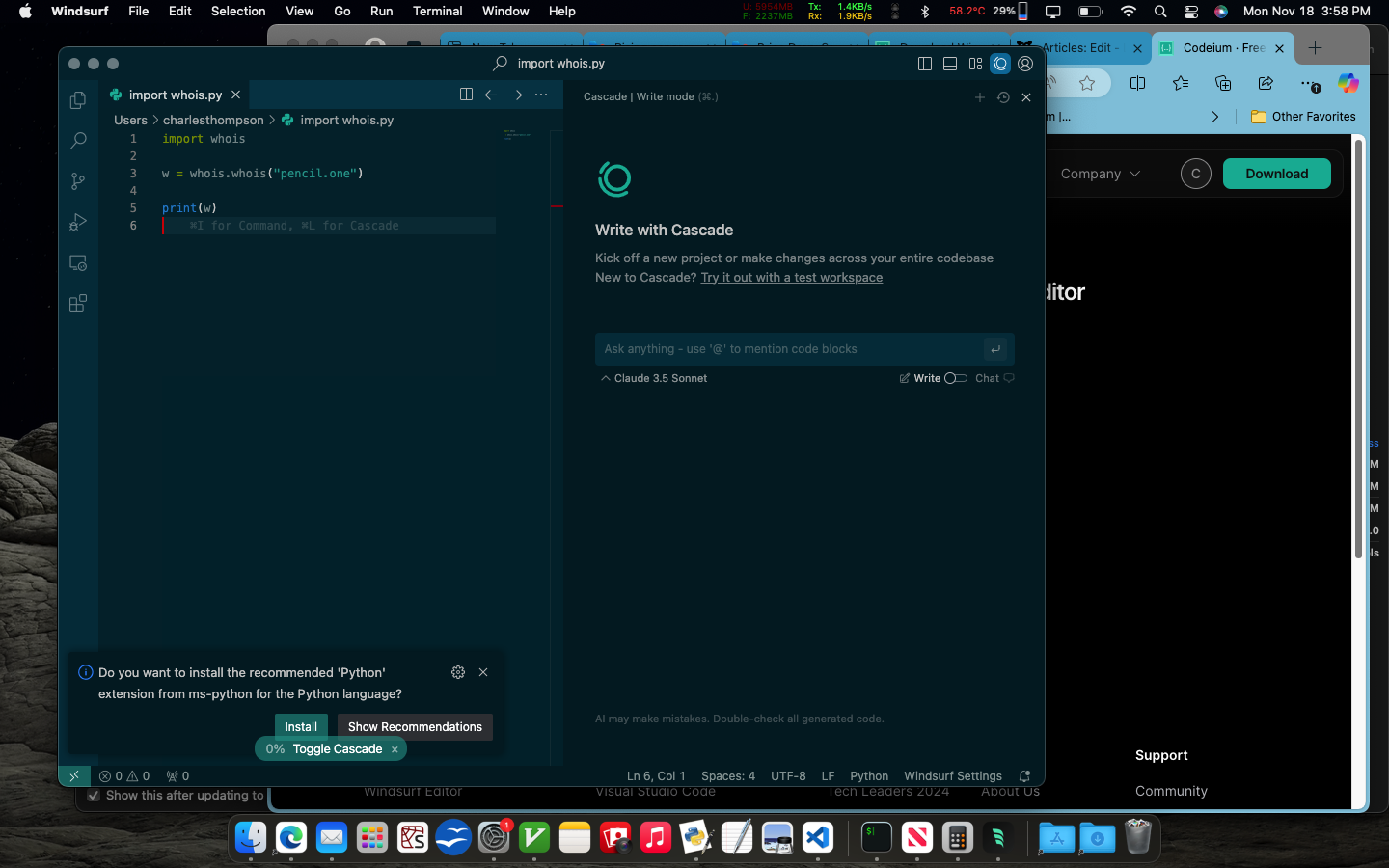Select the 'import whois.py' editor tab
The image size is (1389, 868).
point(175,95)
